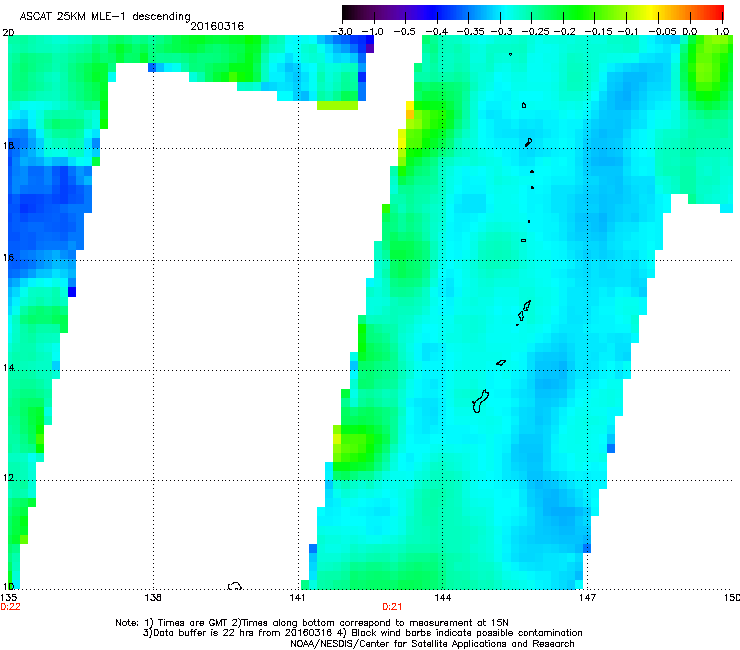The image size is (740, 650).
Task: Click the red end of the color bar
Action: click(715, 12)
